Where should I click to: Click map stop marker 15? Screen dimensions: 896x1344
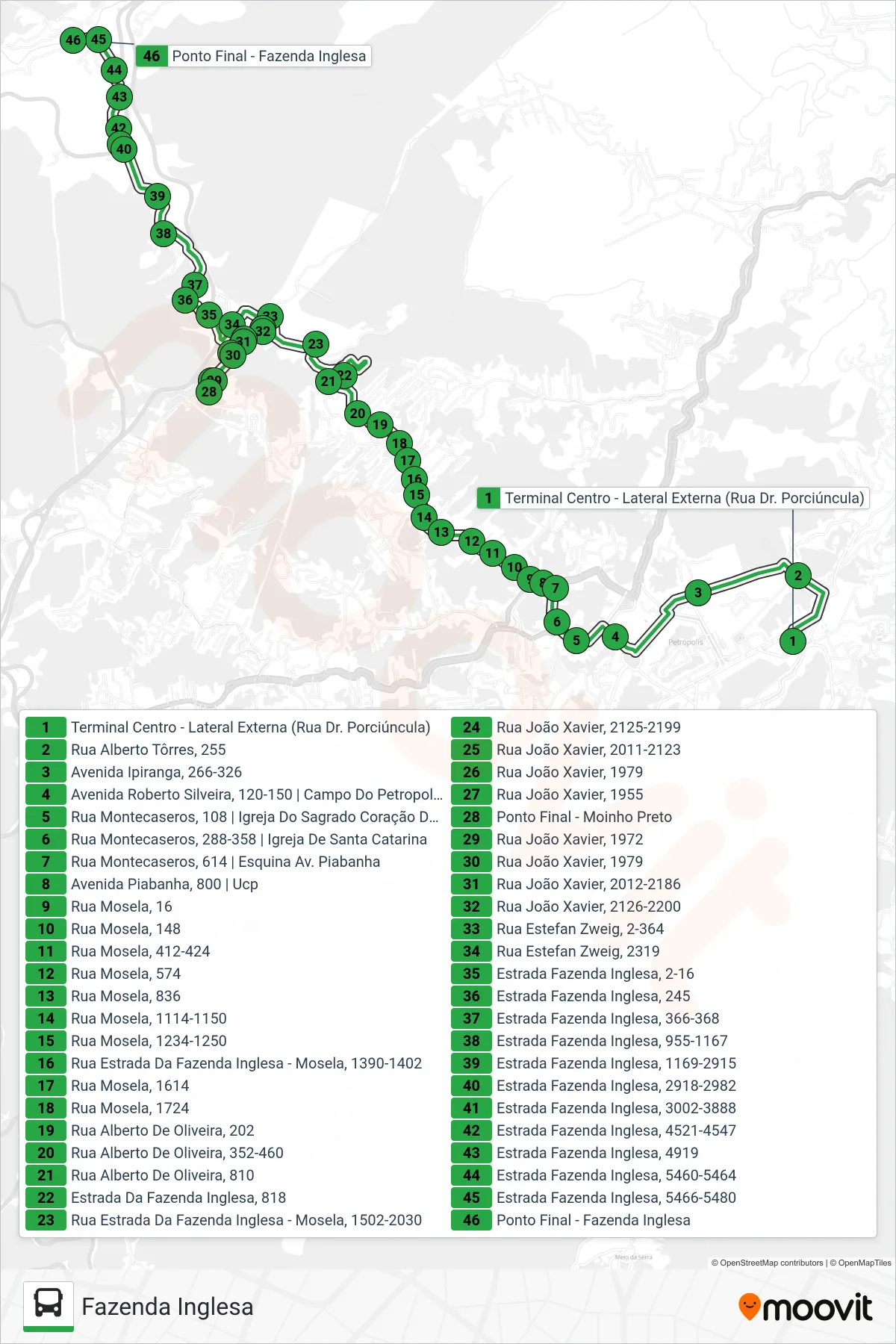417,494
